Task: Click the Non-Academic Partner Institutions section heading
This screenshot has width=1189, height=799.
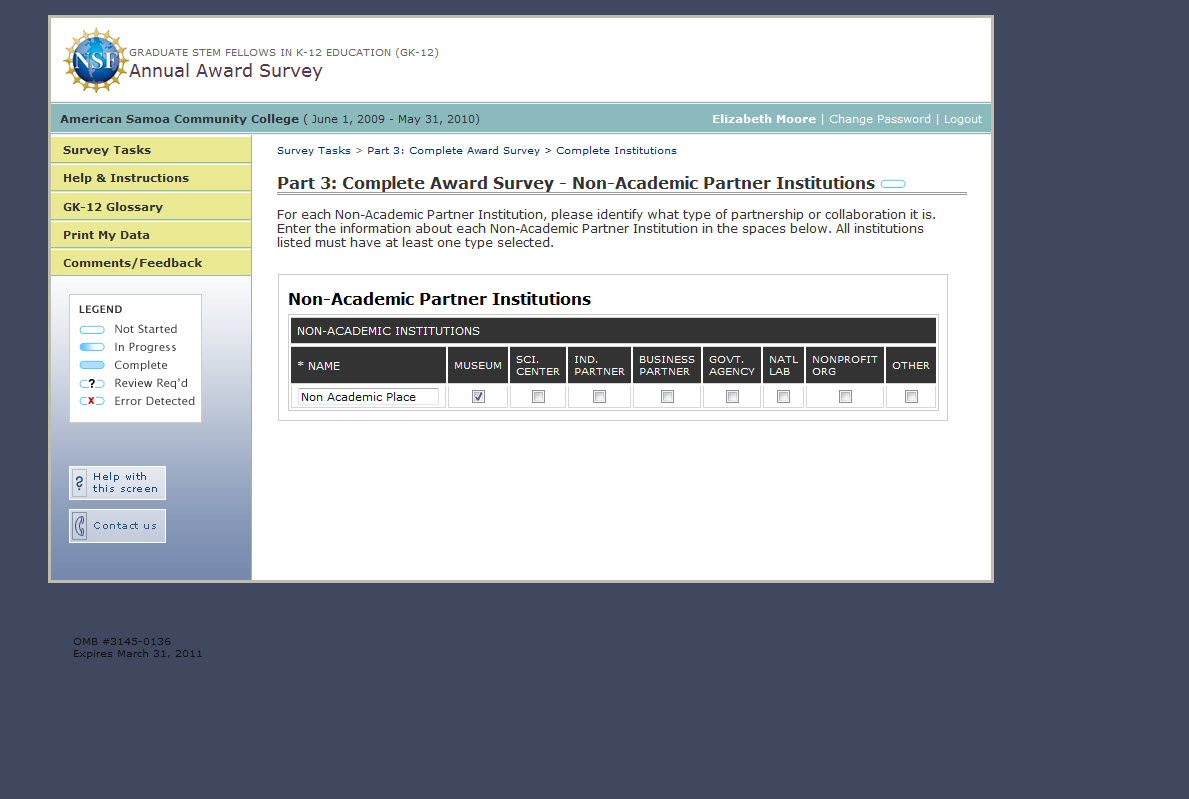Action: (x=439, y=299)
